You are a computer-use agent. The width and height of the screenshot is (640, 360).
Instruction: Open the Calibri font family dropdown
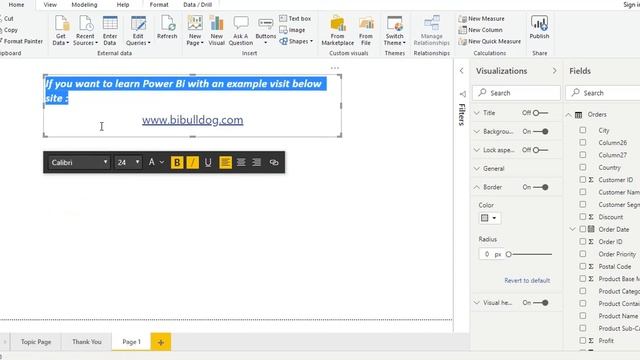click(79, 162)
